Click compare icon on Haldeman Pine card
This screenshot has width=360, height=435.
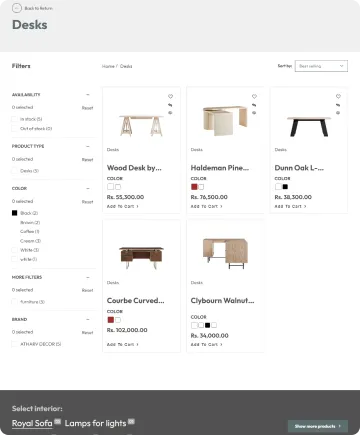254,105
